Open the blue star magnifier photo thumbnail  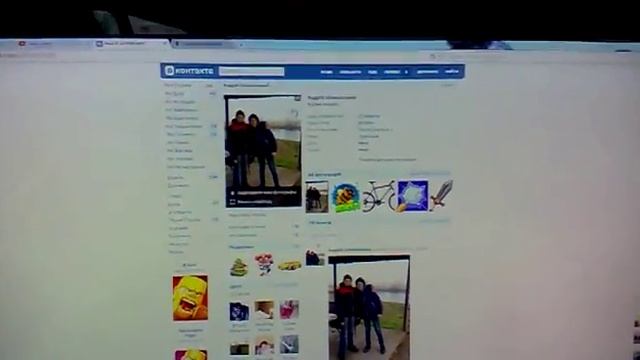[413, 196]
